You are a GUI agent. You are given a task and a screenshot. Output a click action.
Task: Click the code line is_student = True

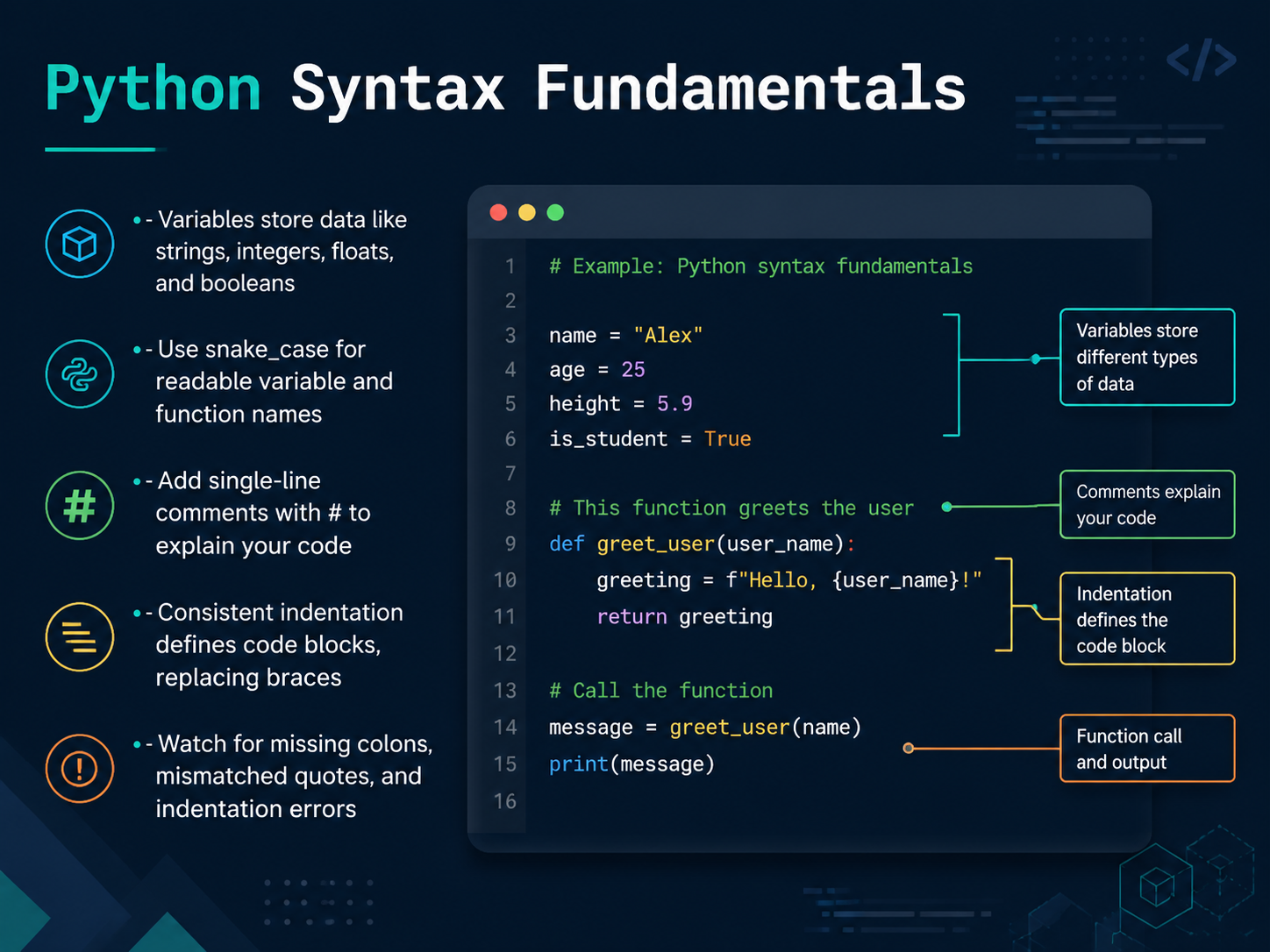point(650,438)
